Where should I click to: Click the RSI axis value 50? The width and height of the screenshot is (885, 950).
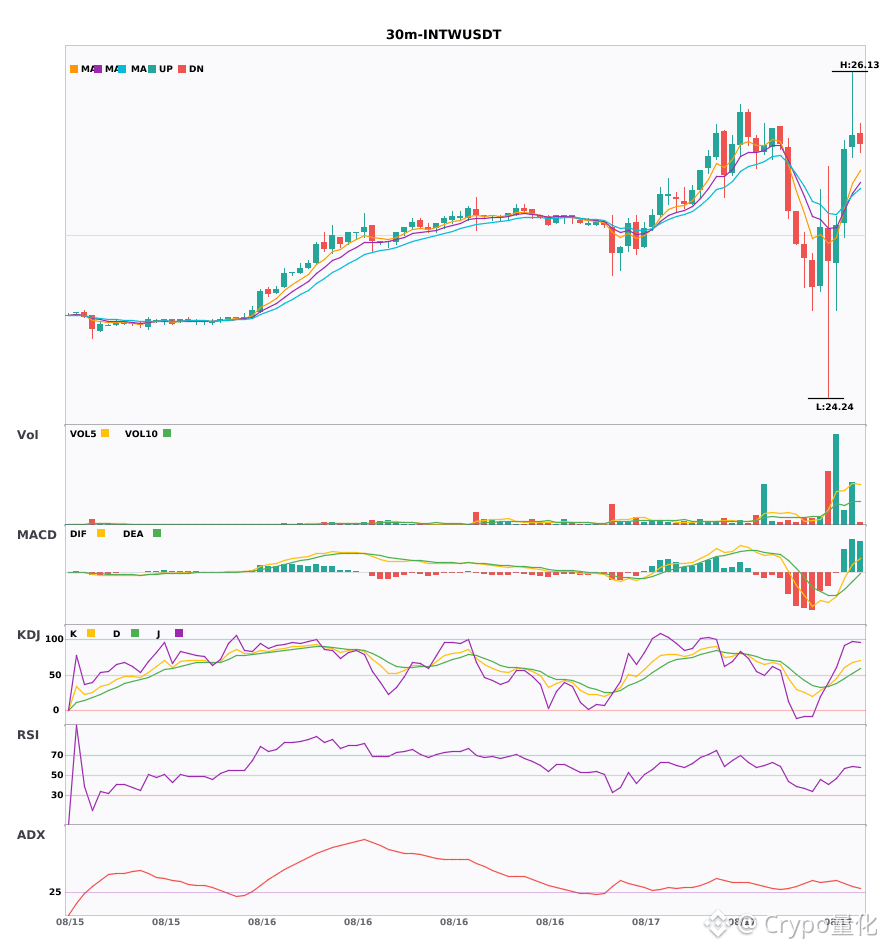[57, 775]
